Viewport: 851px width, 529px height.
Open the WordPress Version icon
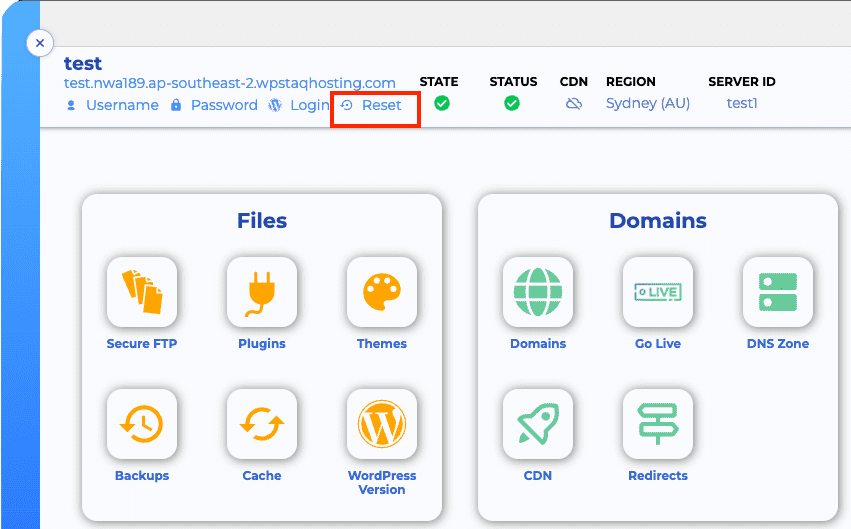(x=382, y=424)
